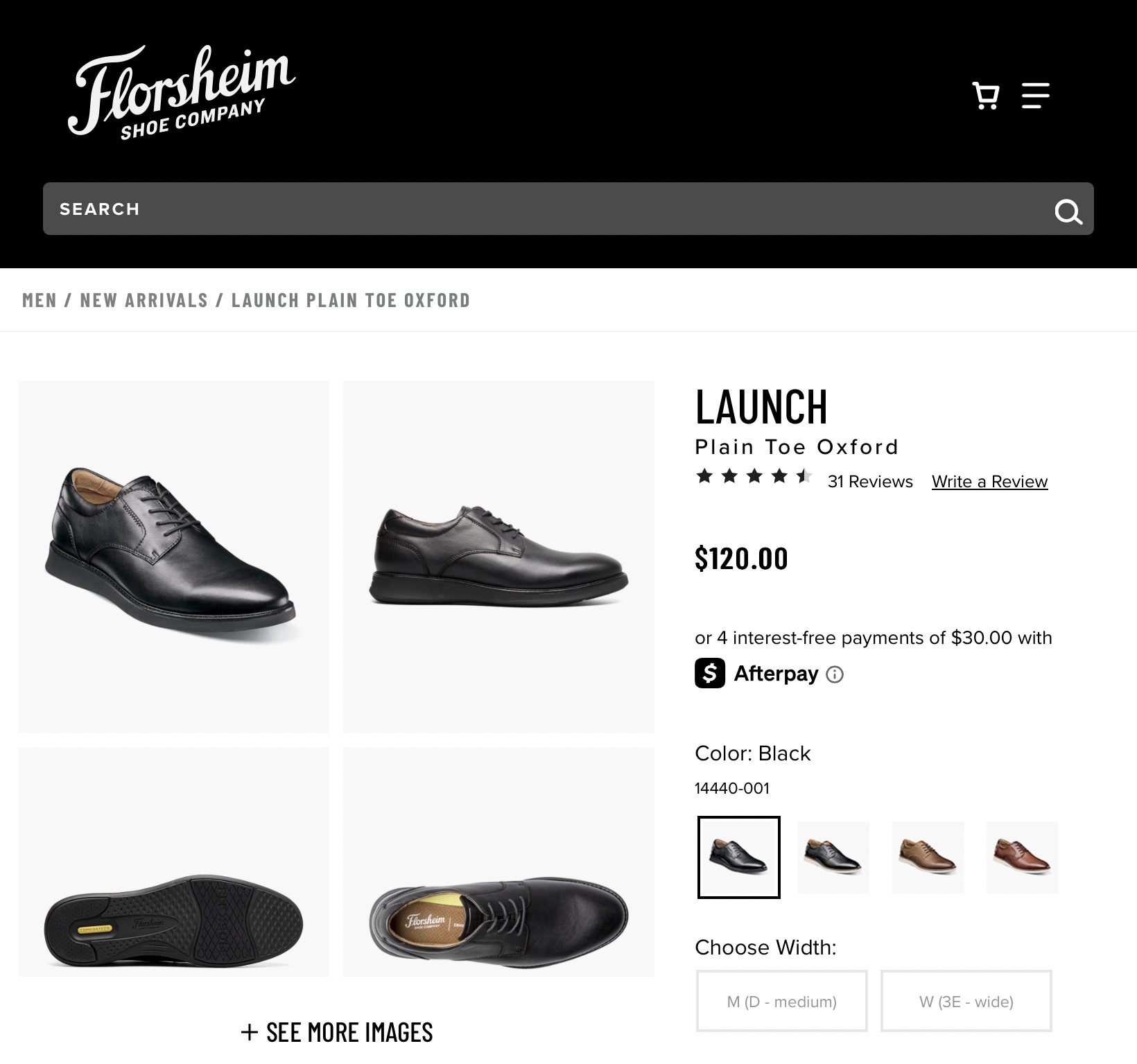This screenshot has height=1064, width=1137.
Task: Click the search input field
Action: point(541,209)
